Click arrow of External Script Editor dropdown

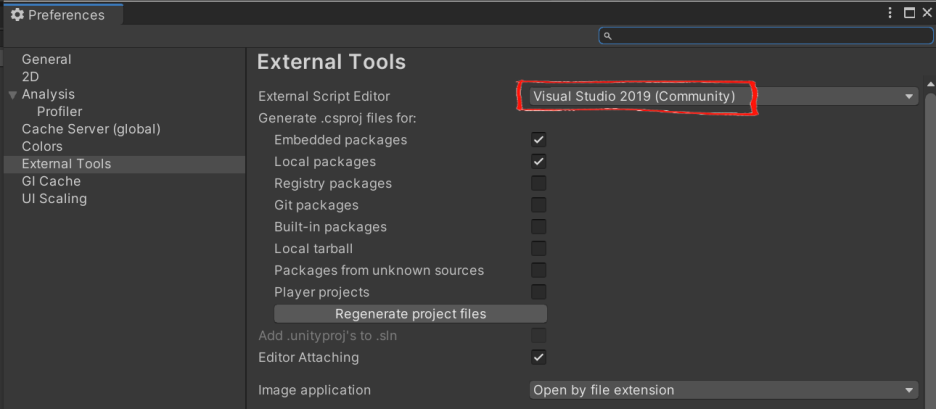click(x=909, y=96)
